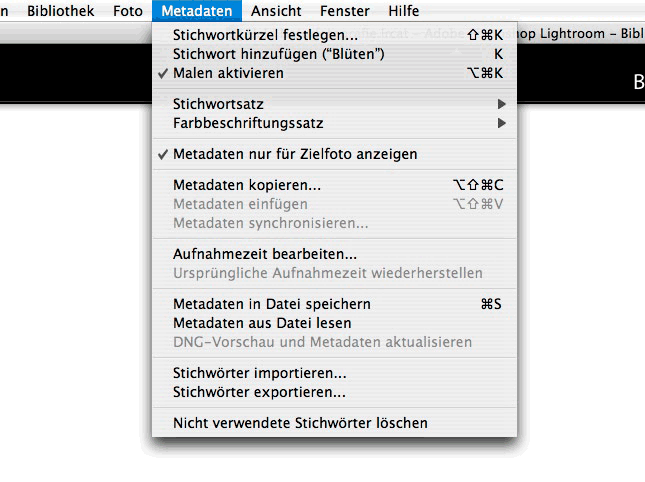
Task: Select Stichwort hinzufügen ("Blüten")
Action: coord(334,54)
